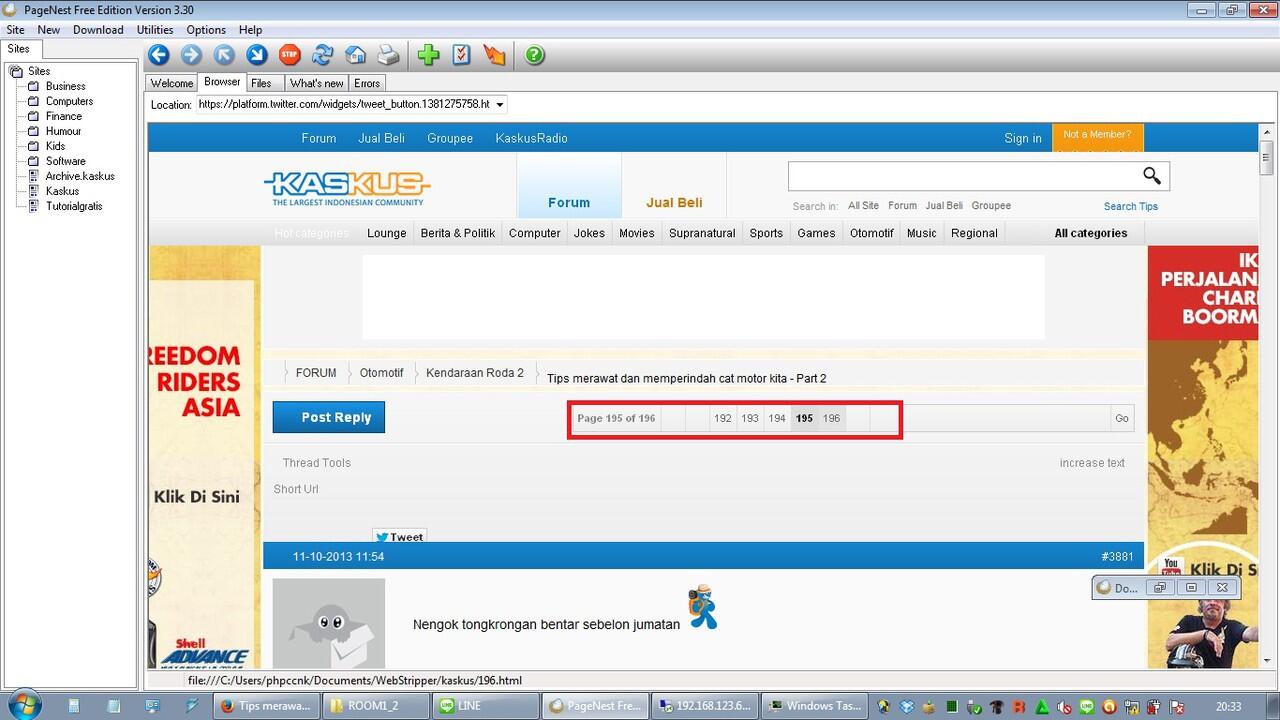This screenshot has height=720, width=1280.
Task: Select the Software folder in Sites tree
Action: (66, 161)
